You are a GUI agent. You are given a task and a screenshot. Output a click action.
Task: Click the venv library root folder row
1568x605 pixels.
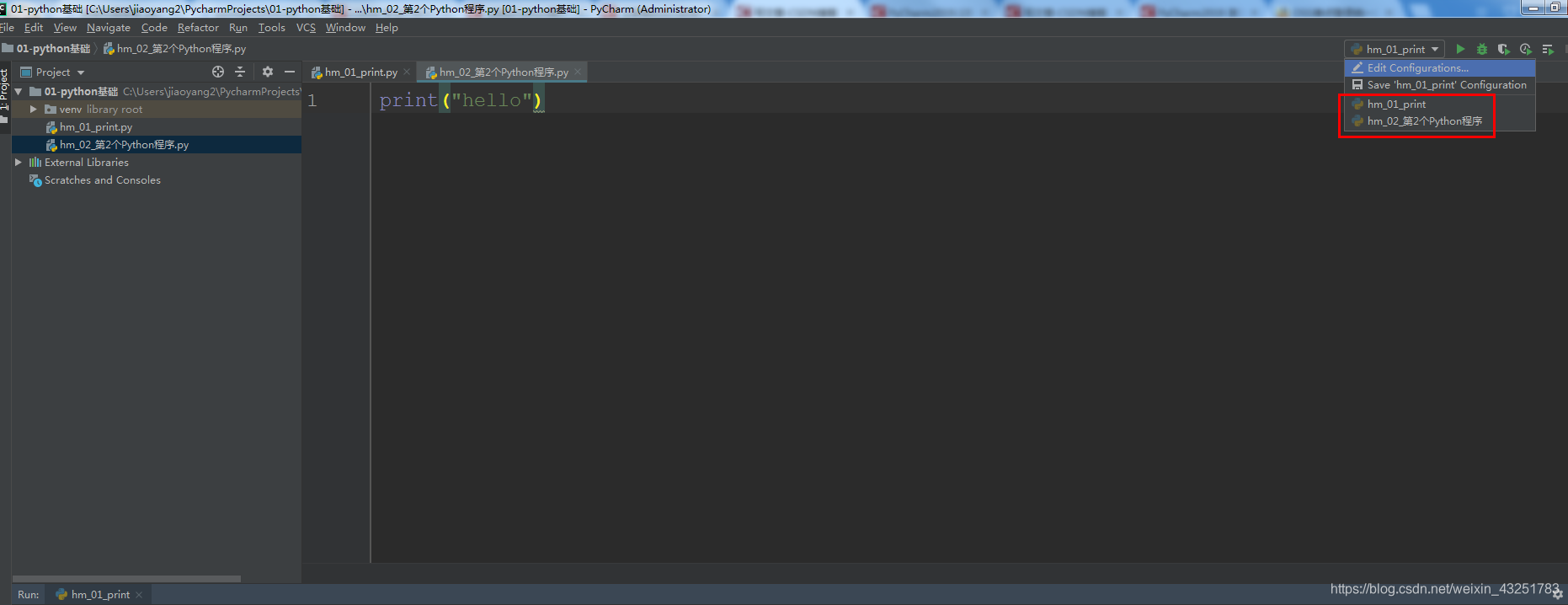tap(157, 110)
